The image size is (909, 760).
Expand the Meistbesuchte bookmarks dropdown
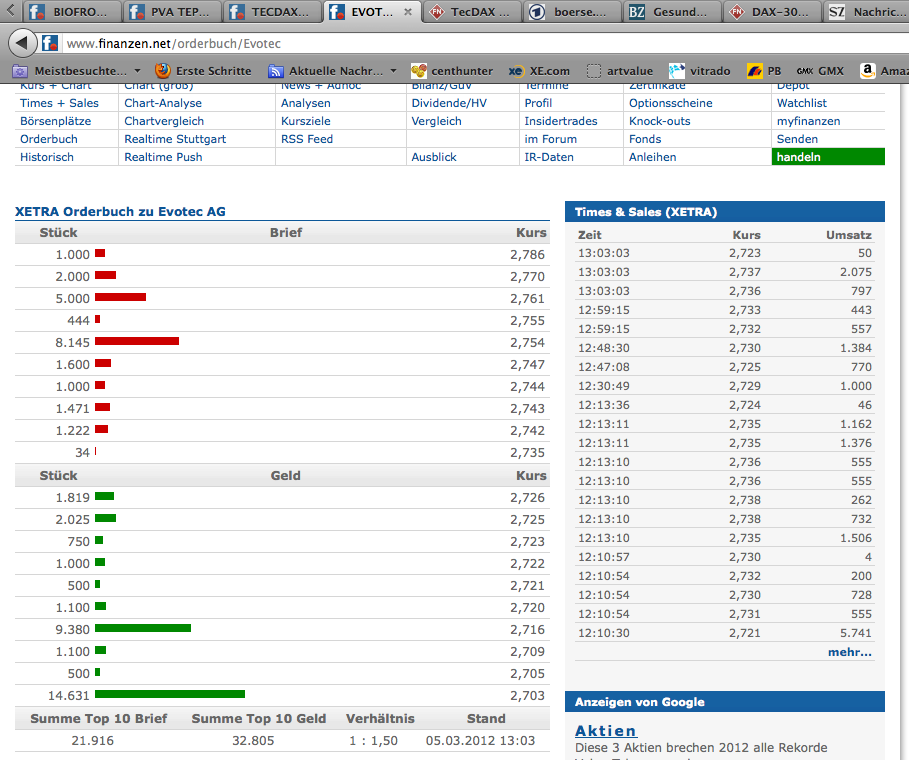[x=137, y=71]
